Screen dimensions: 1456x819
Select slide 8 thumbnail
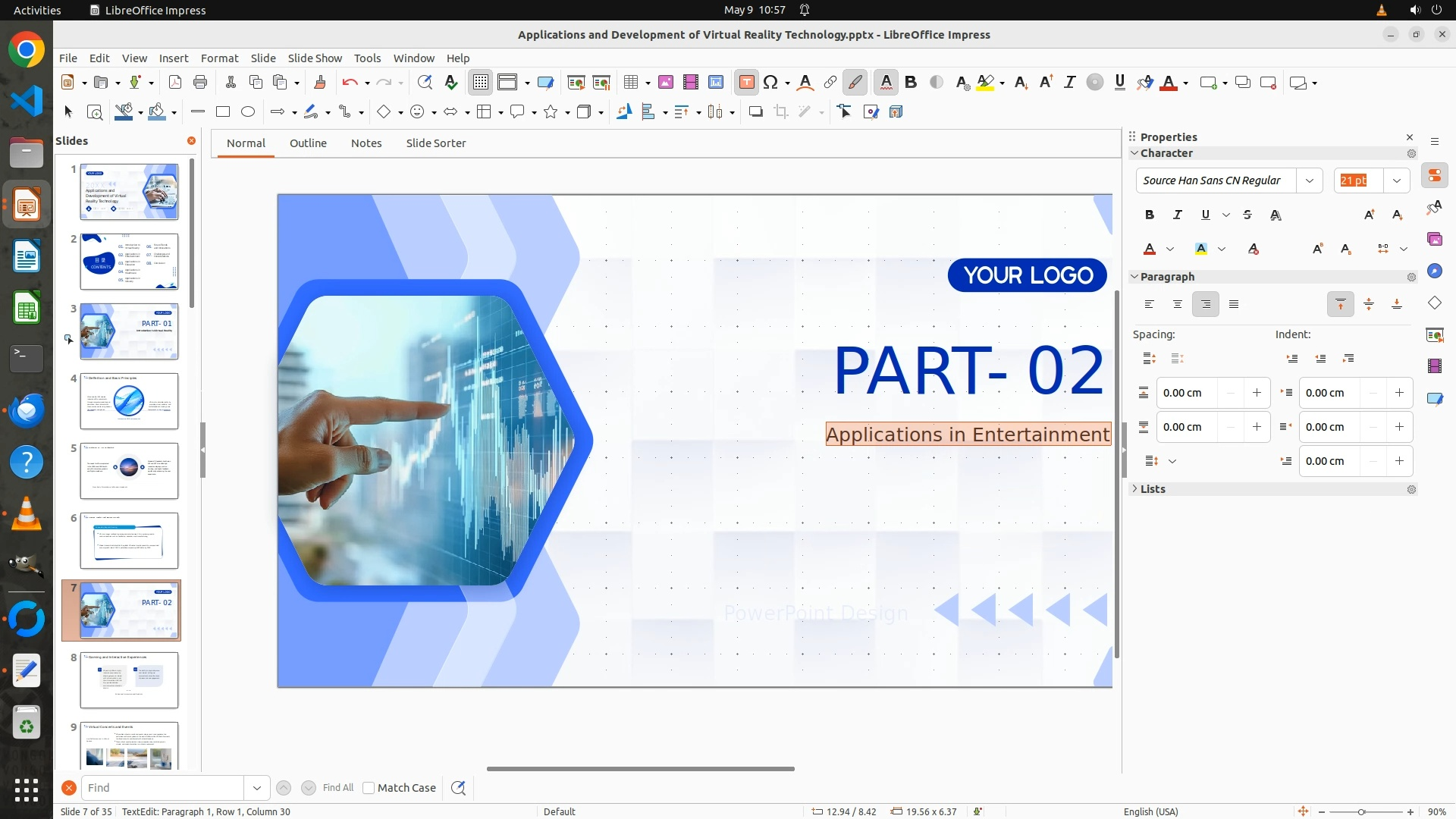[129, 680]
